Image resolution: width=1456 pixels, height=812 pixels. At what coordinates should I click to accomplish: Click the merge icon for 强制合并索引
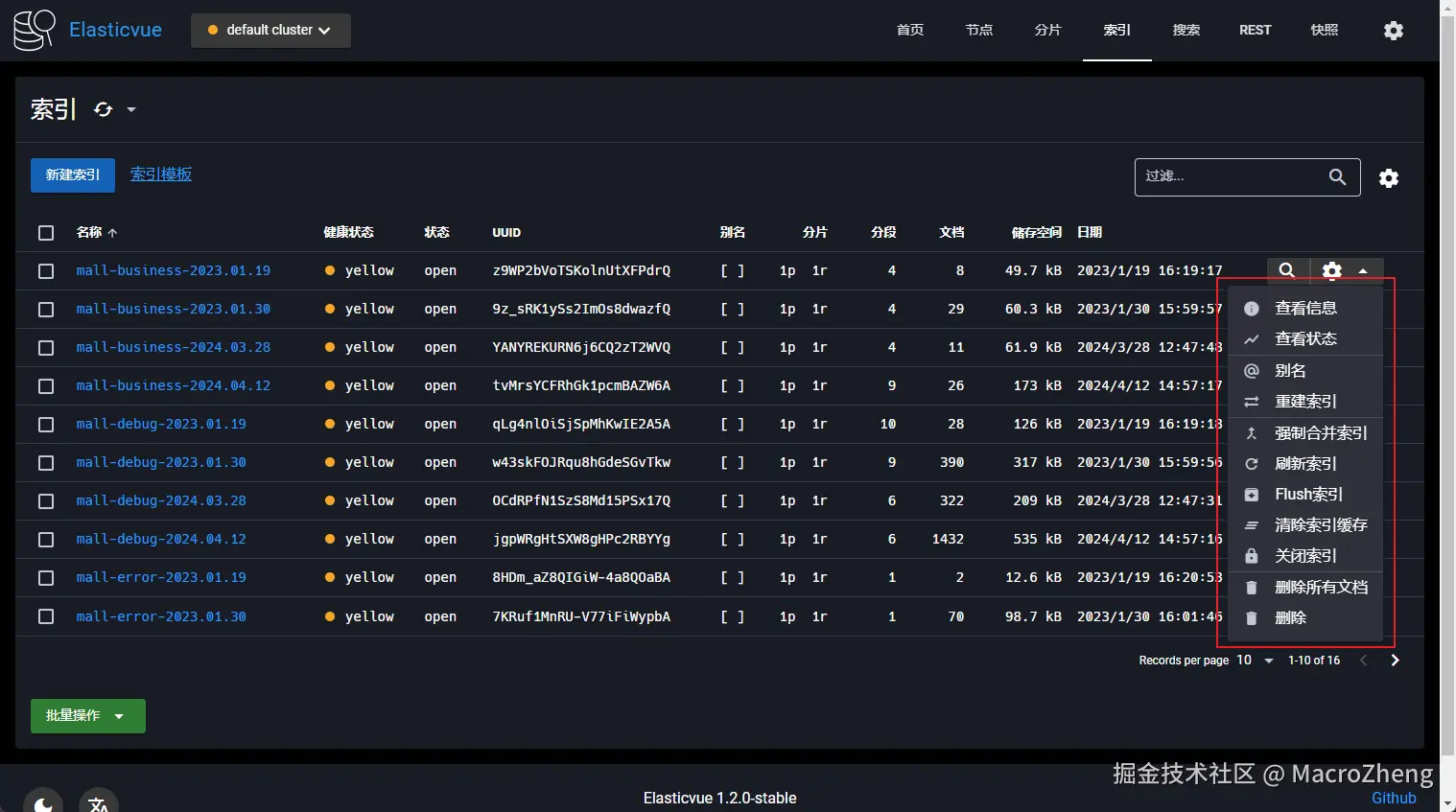tap(1252, 433)
